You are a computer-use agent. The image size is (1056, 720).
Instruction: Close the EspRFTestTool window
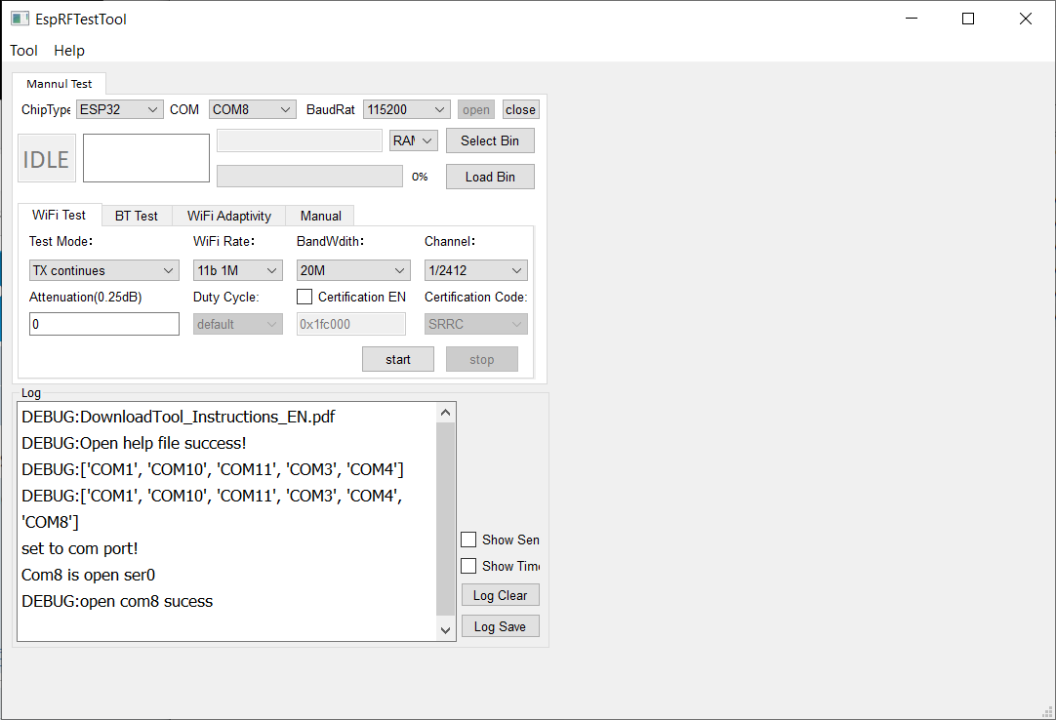click(x=1025, y=19)
